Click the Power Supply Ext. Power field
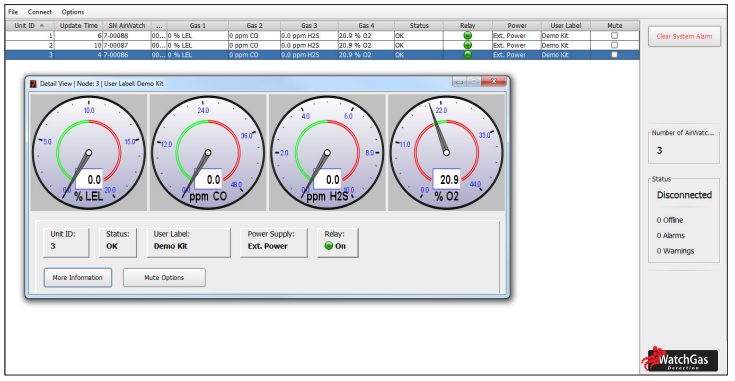The image size is (735, 381). [274, 242]
